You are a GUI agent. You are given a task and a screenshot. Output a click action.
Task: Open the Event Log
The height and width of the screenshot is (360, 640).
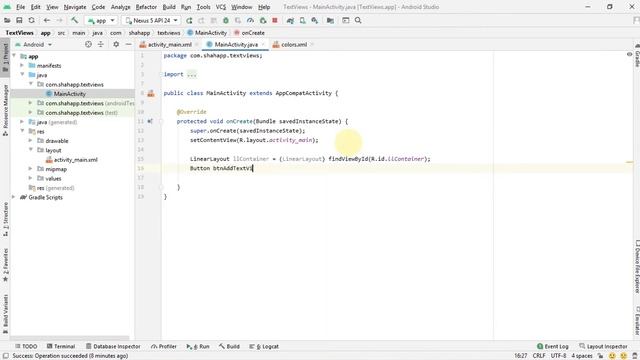(553, 347)
